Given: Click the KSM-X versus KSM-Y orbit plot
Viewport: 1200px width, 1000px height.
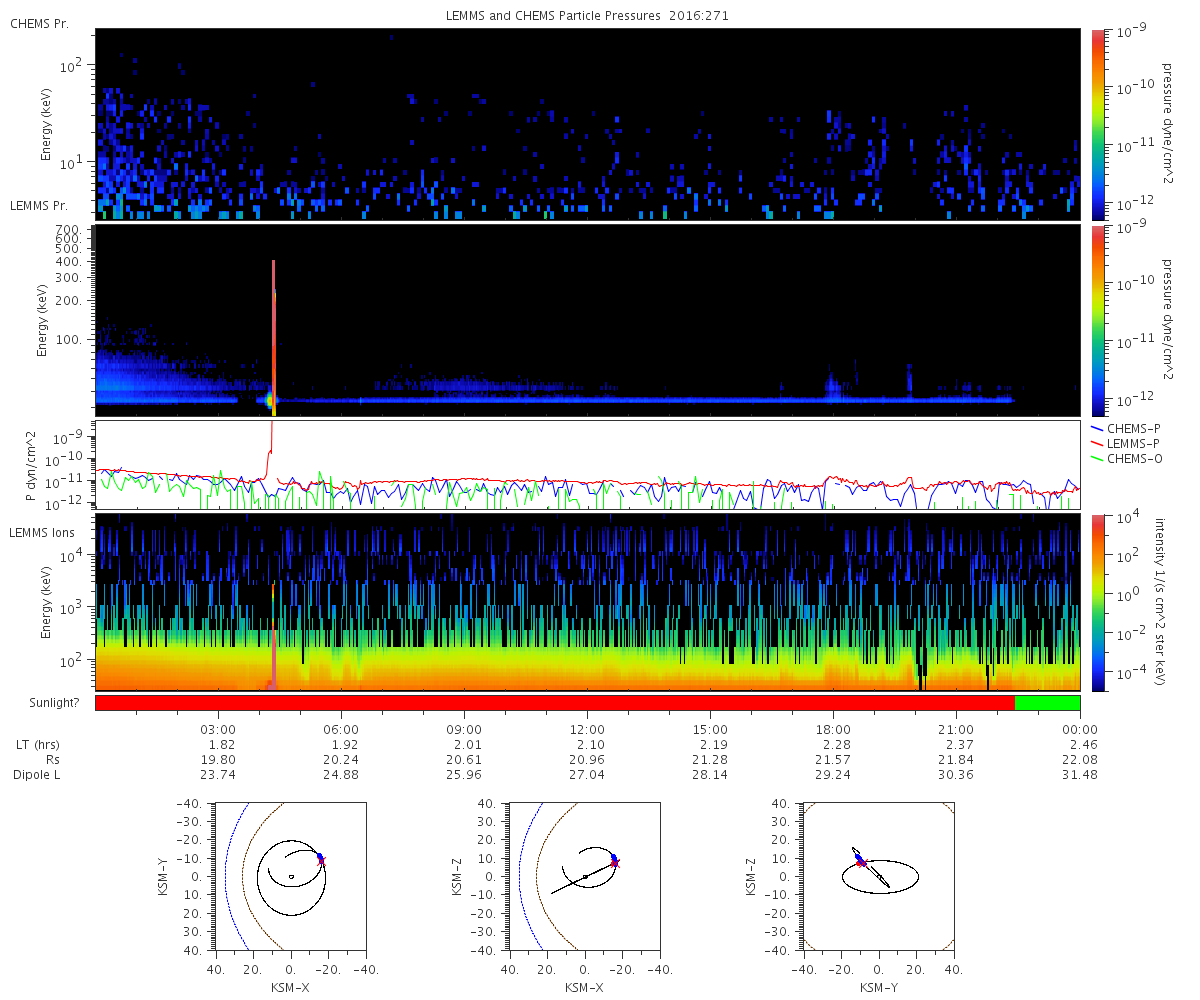Looking at the screenshot, I should click(x=290, y=877).
